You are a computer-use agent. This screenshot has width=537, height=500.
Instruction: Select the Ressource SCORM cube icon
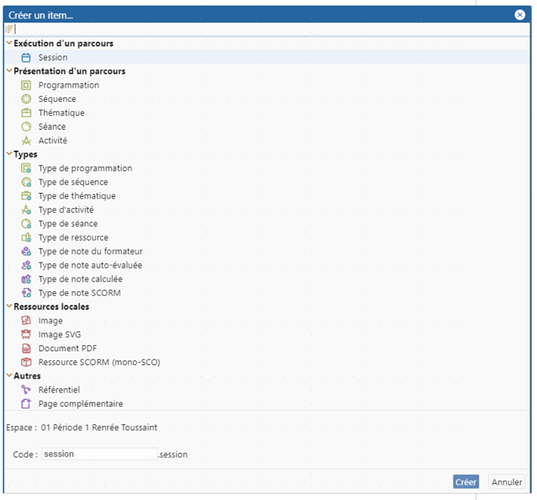(26, 362)
